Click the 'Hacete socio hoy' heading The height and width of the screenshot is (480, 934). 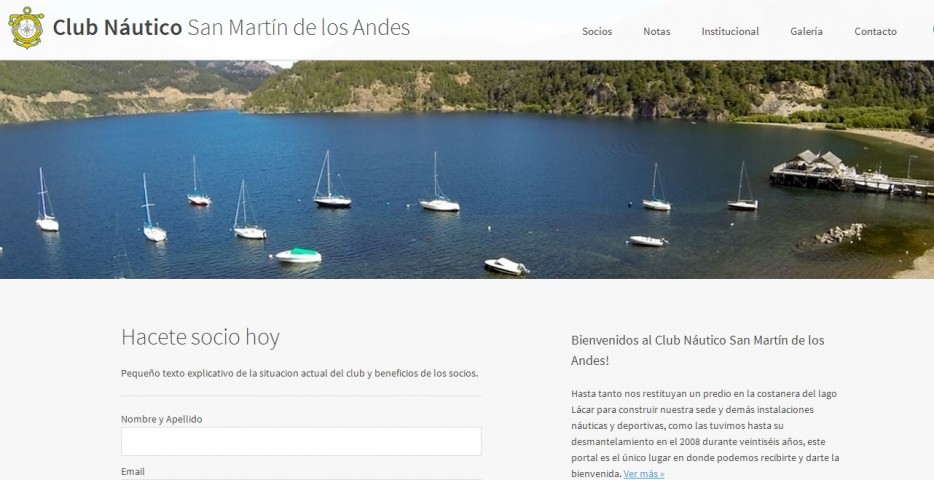(200, 337)
